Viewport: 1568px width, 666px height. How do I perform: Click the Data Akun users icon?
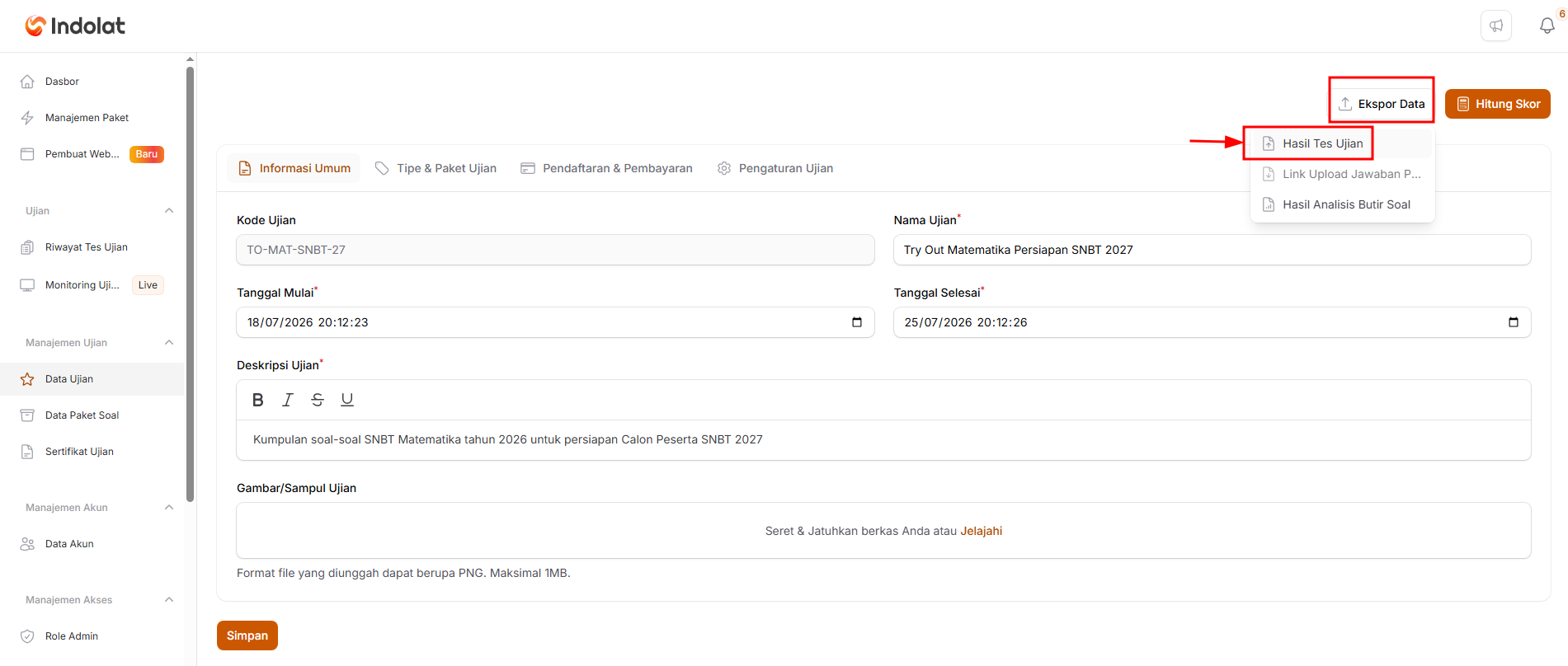click(x=27, y=544)
